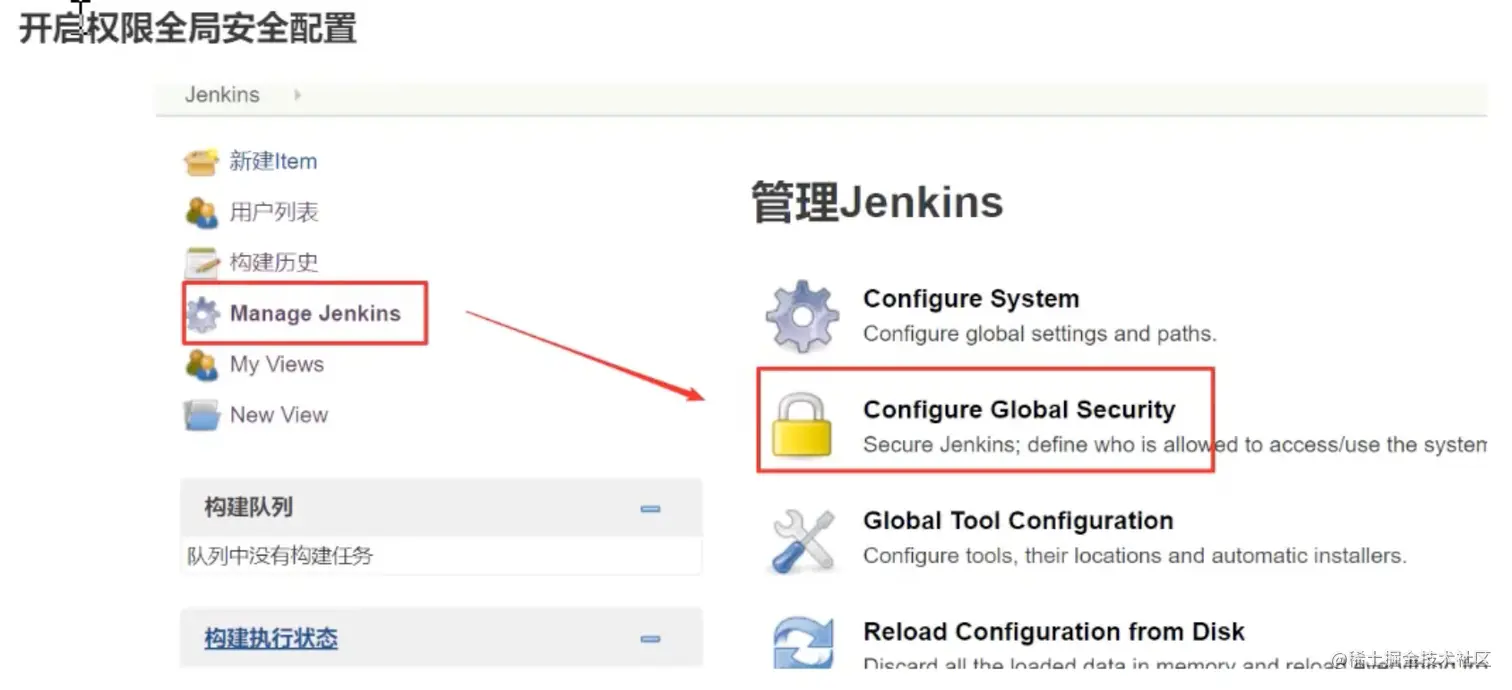This screenshot has height=690, width=1512.
Task: Select the 开启权限全局安全配置 heading
Action: click(x=188, y=28)
